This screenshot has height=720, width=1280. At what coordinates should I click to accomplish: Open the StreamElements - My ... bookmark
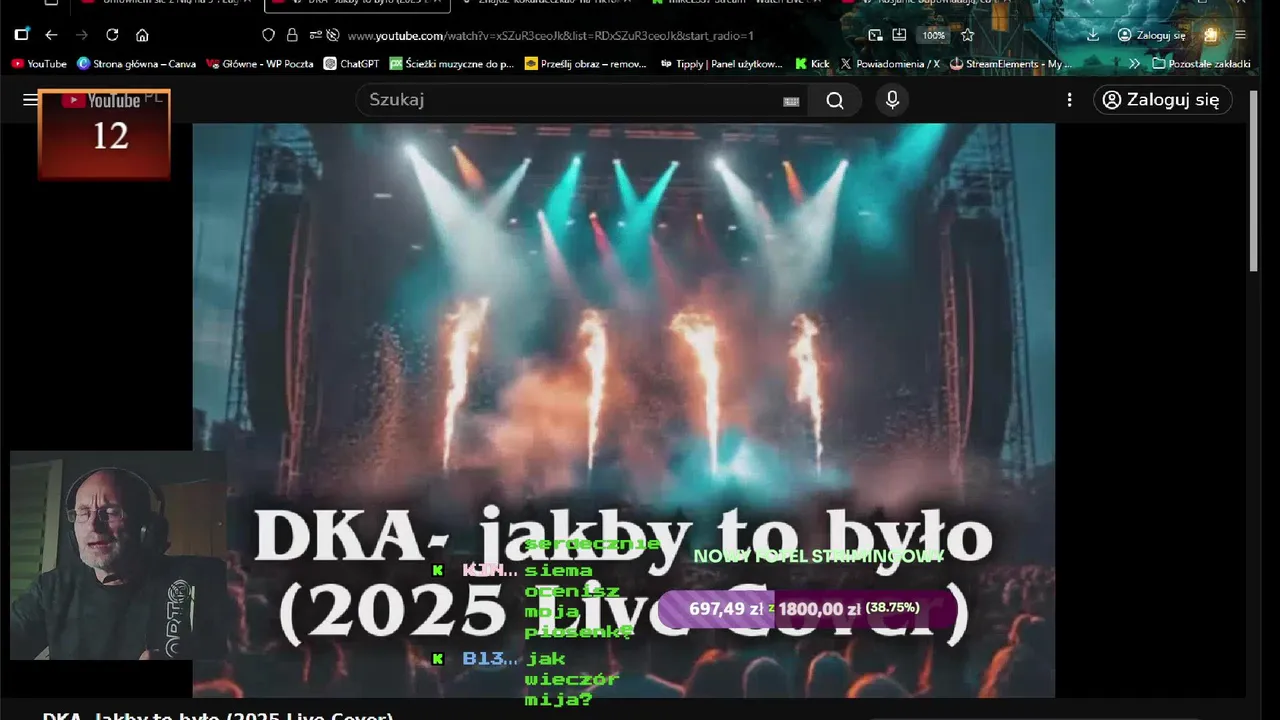tap(1010, 63)
